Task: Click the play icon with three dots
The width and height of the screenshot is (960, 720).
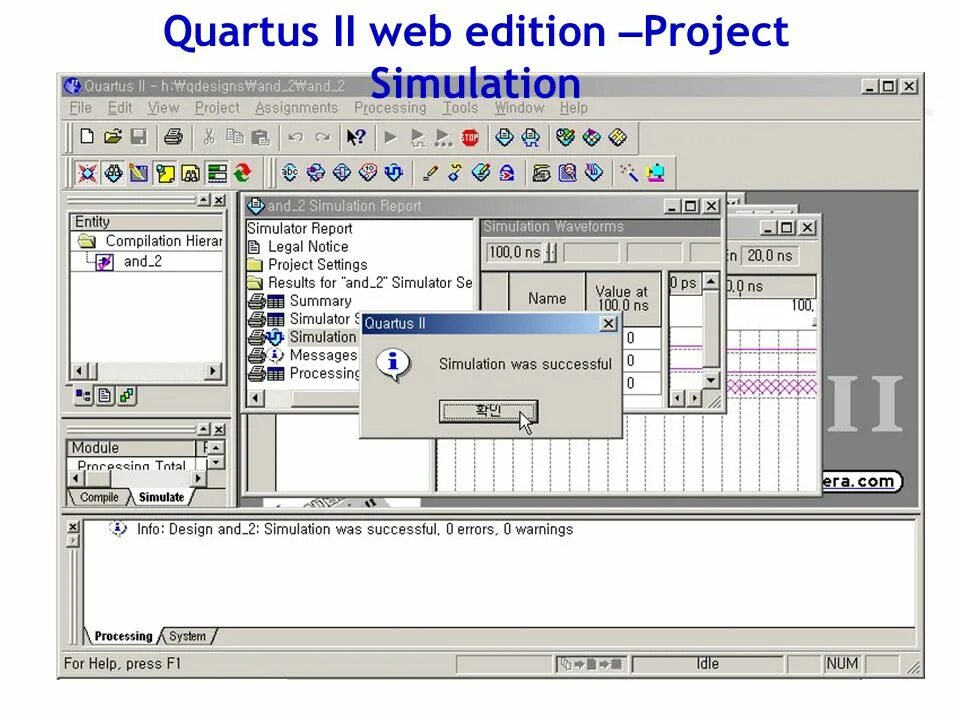Action: (x=443, y=138)
